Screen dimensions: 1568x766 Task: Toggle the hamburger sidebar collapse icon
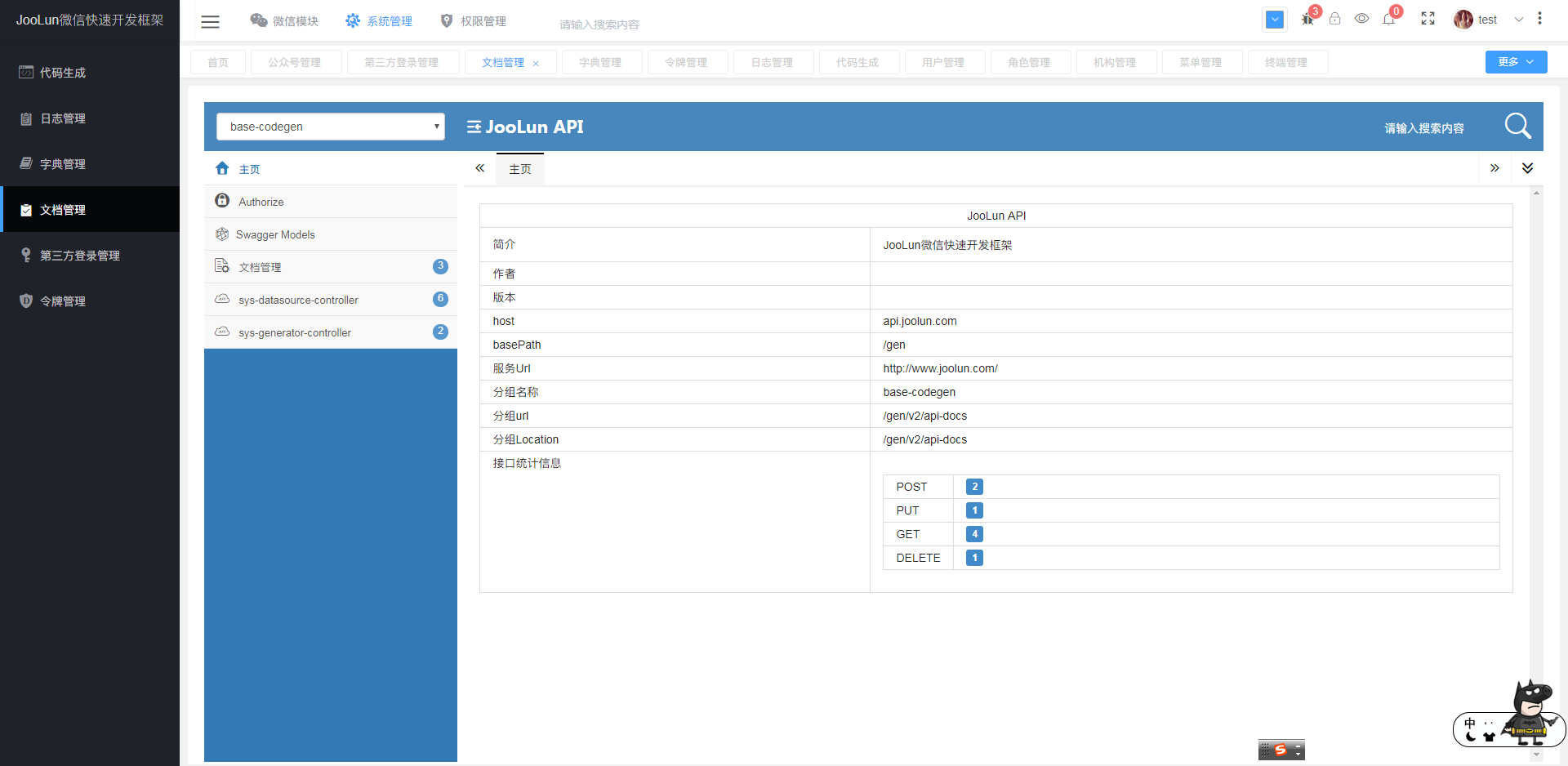(x=210, y=22)
